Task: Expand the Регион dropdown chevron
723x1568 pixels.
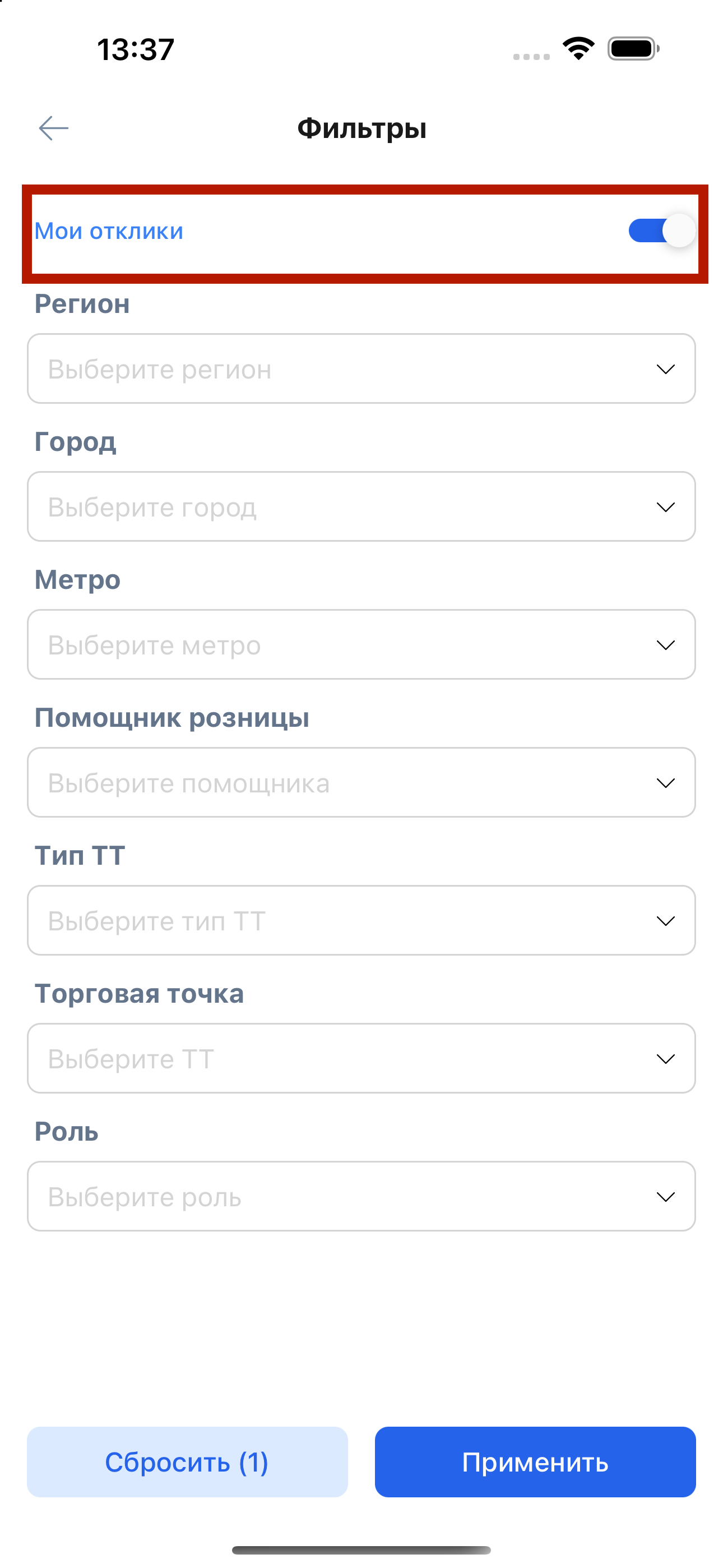Action: [x=666, y=369]
